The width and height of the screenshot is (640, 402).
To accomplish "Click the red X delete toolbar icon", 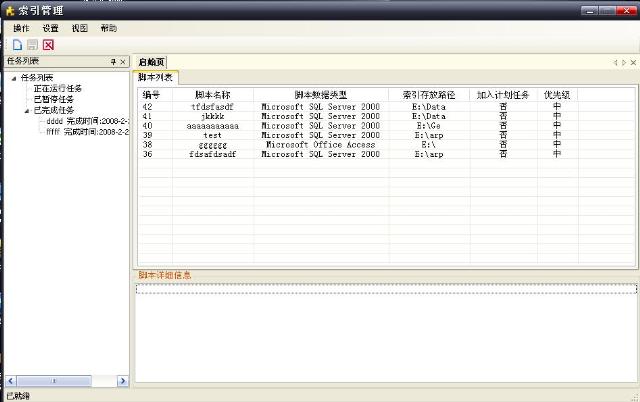I will 48,45.
